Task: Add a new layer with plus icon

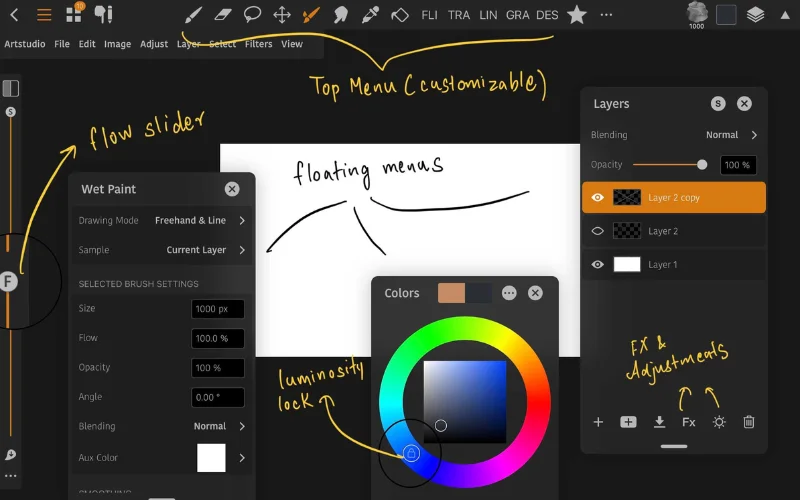Action: (598, 422)
